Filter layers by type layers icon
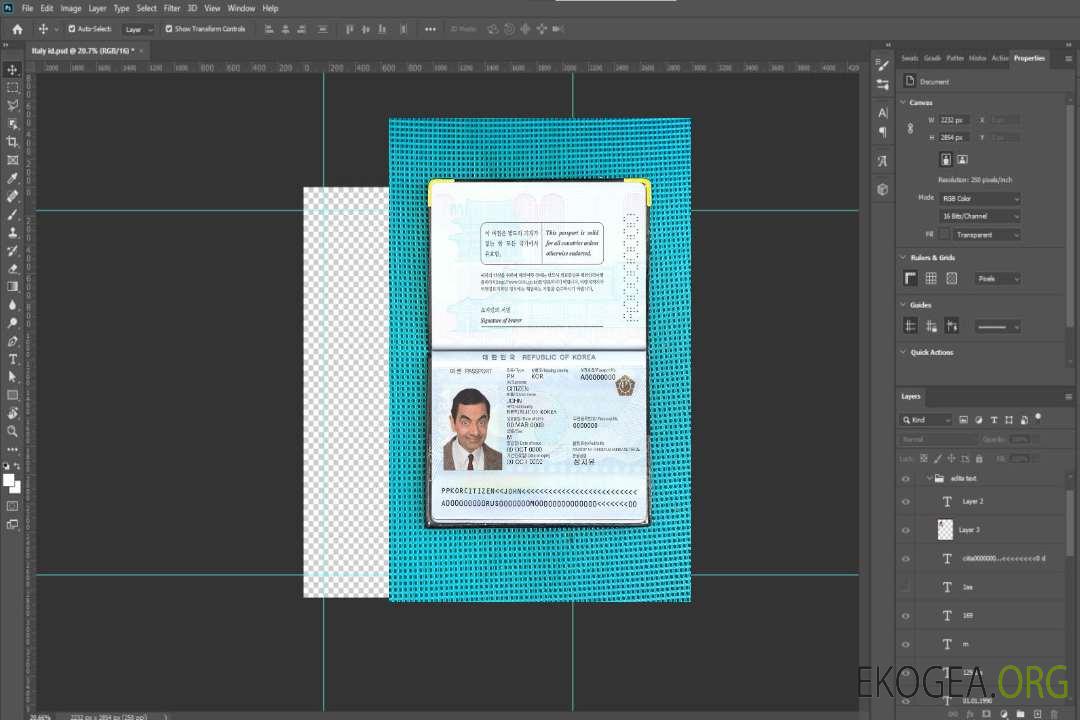This screenshot has width=1080, height=720. point(996,420)
